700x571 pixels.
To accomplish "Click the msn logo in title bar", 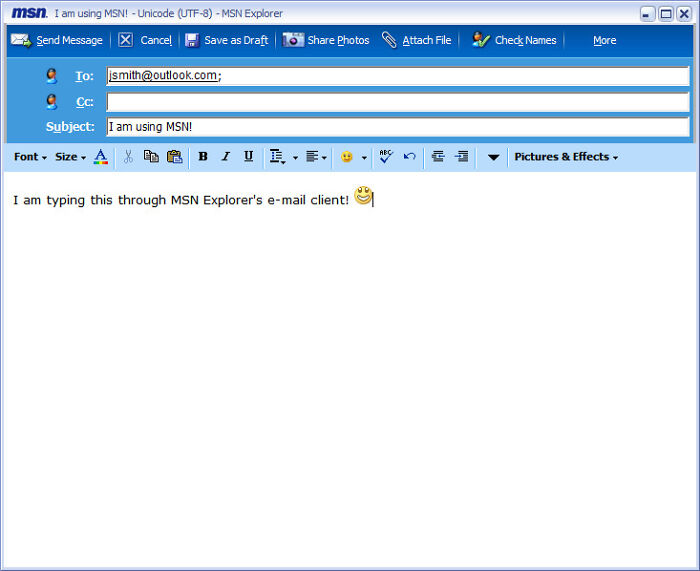I will [x=29, y=13].
